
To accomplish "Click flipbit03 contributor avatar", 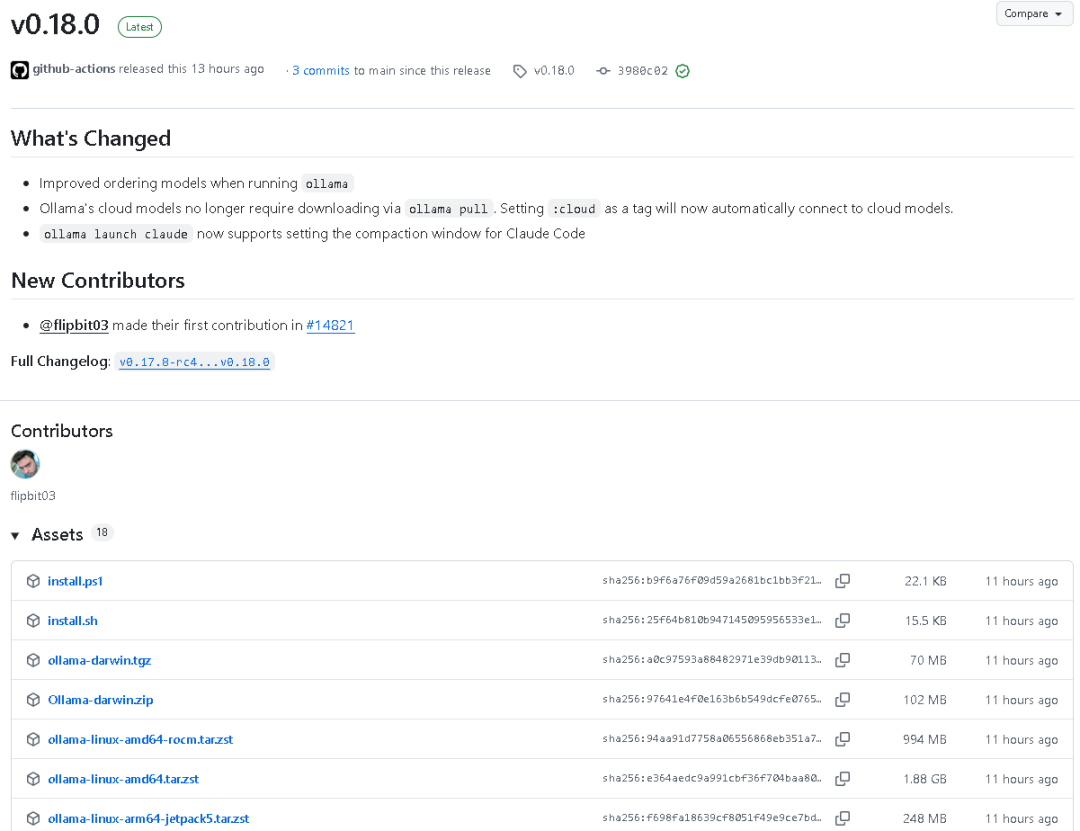I will tap(25, 464).
